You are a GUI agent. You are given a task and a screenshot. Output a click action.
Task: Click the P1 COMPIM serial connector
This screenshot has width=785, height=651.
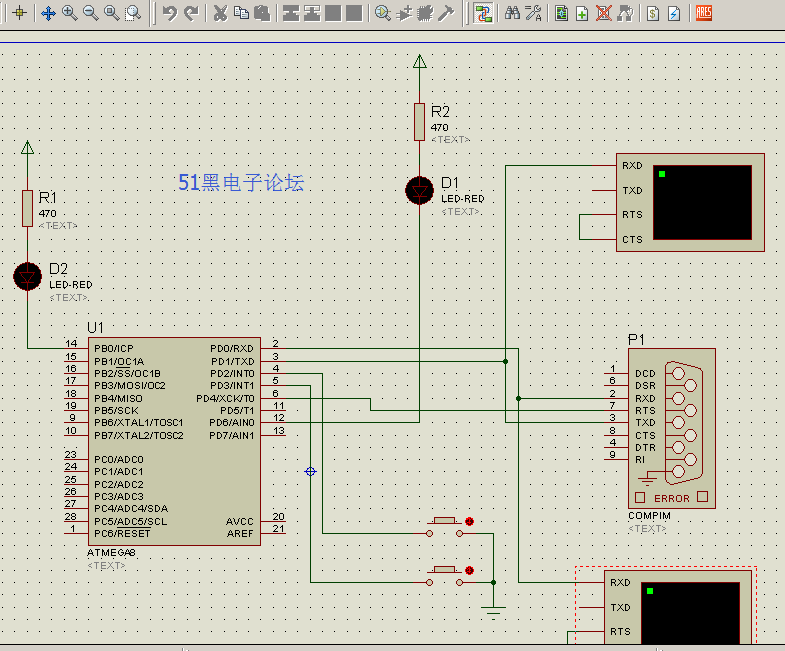point(671,427)
